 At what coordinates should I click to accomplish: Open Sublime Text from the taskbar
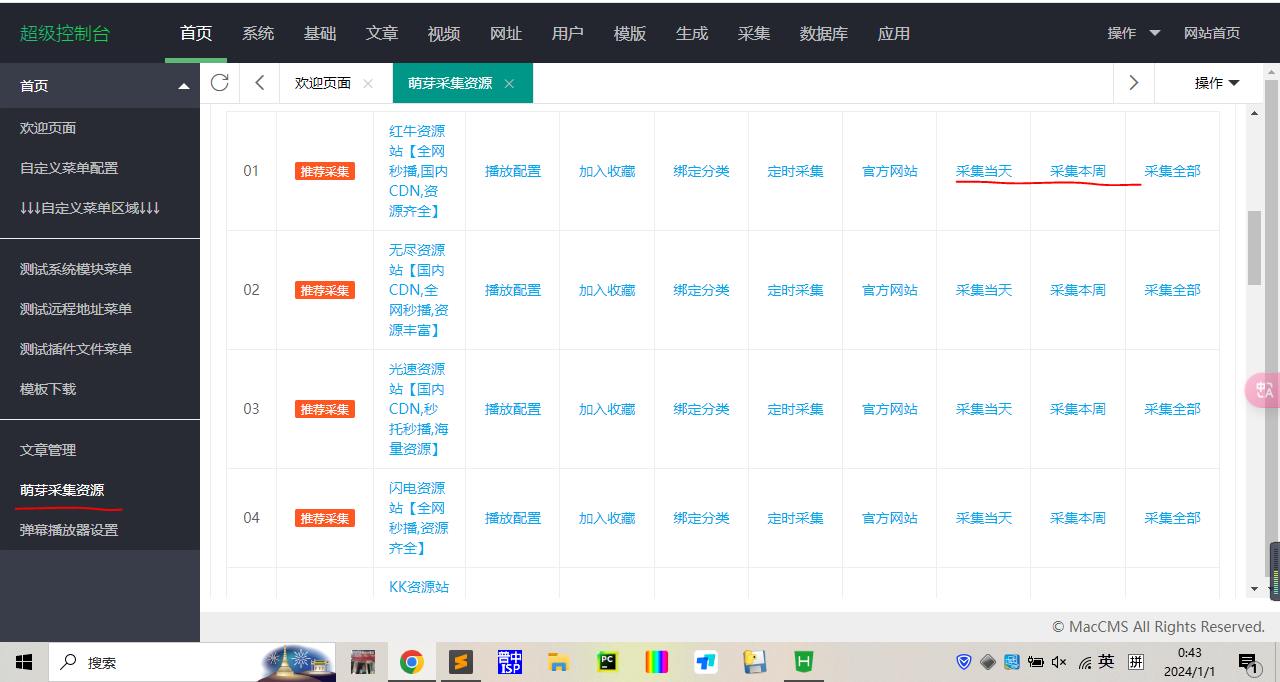(x=460, y=661)
